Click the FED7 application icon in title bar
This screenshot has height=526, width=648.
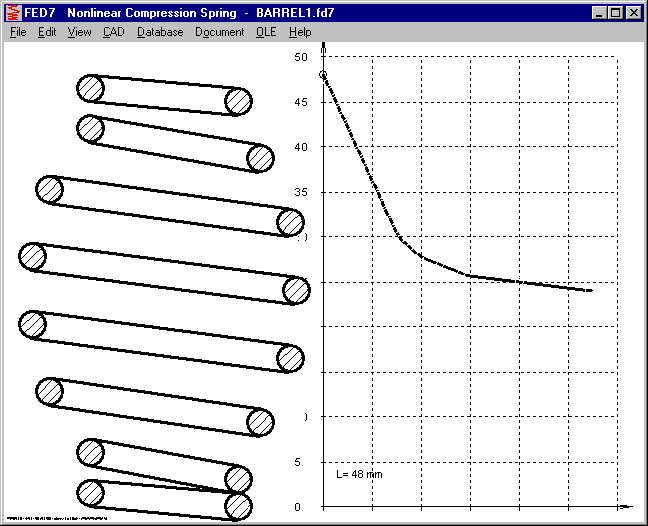click(x=13, y=13)
